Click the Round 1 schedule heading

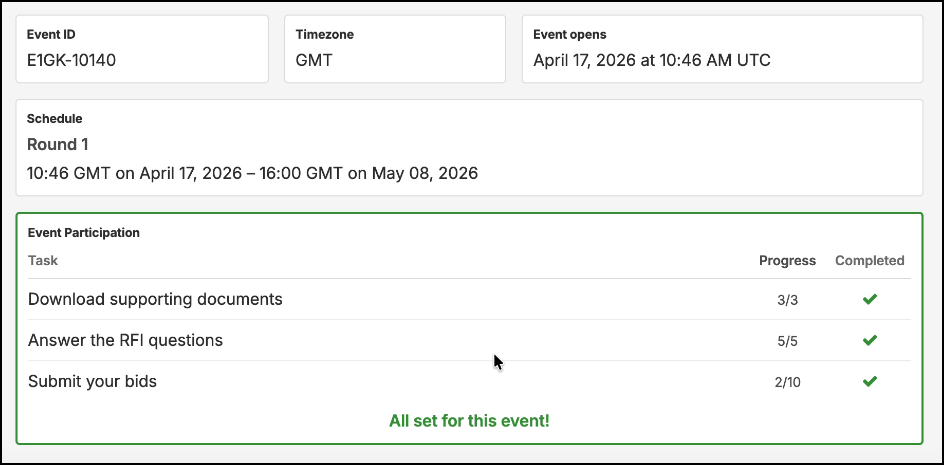point(58,145)
